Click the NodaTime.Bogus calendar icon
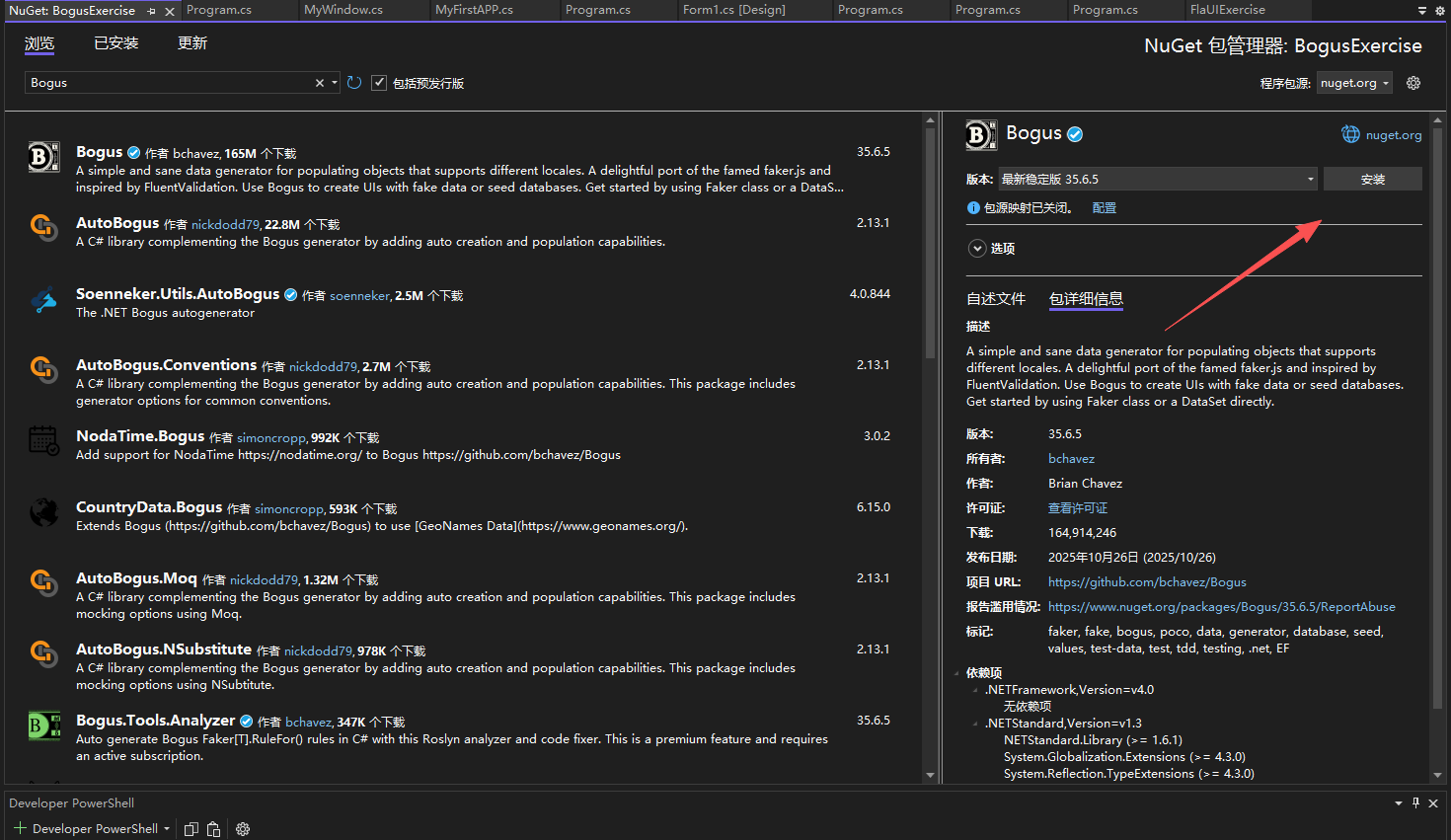This screenshot has height=840, width=1451. click(x=44, y=440)
